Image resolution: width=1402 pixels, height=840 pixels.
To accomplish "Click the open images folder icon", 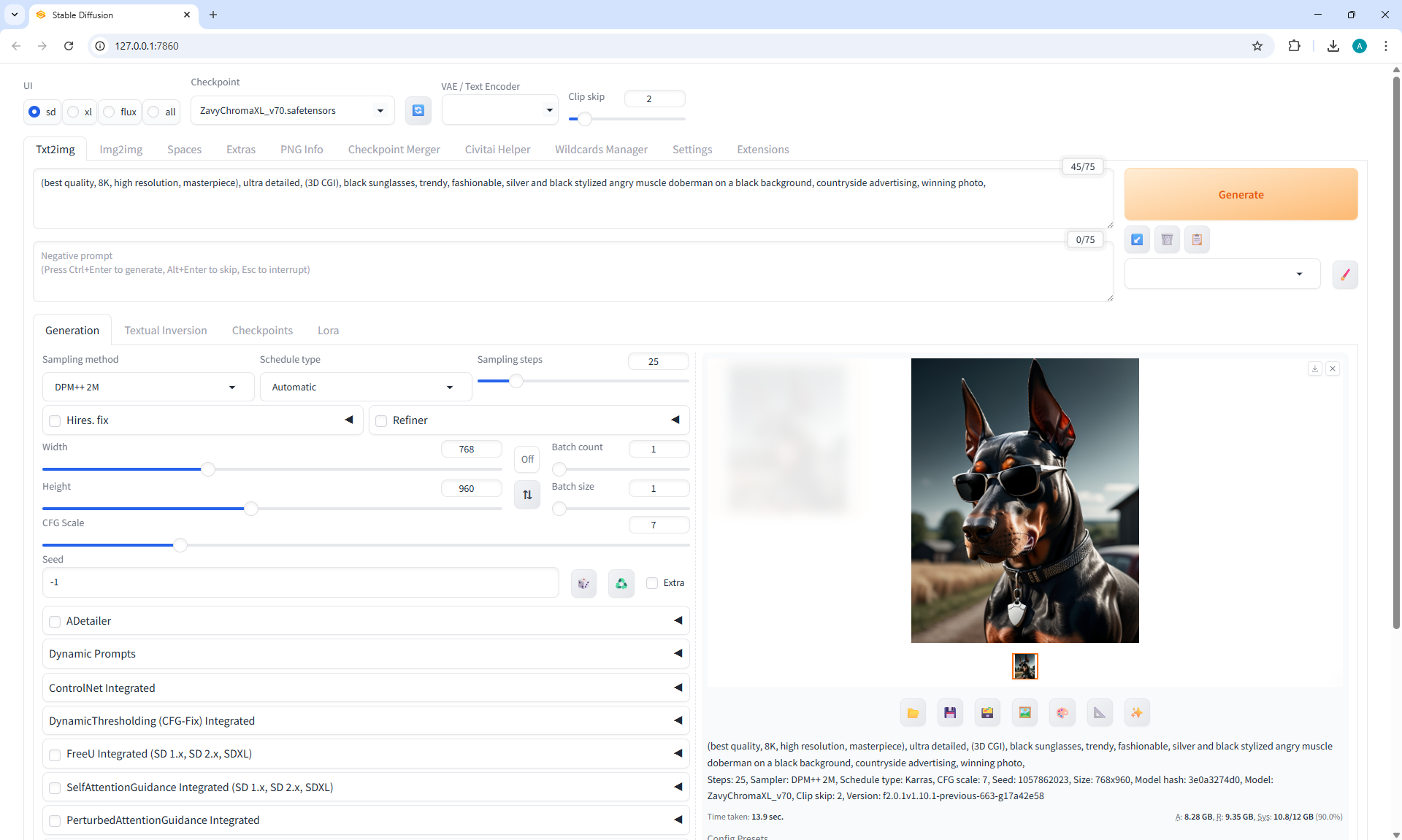I will point(913,713).
